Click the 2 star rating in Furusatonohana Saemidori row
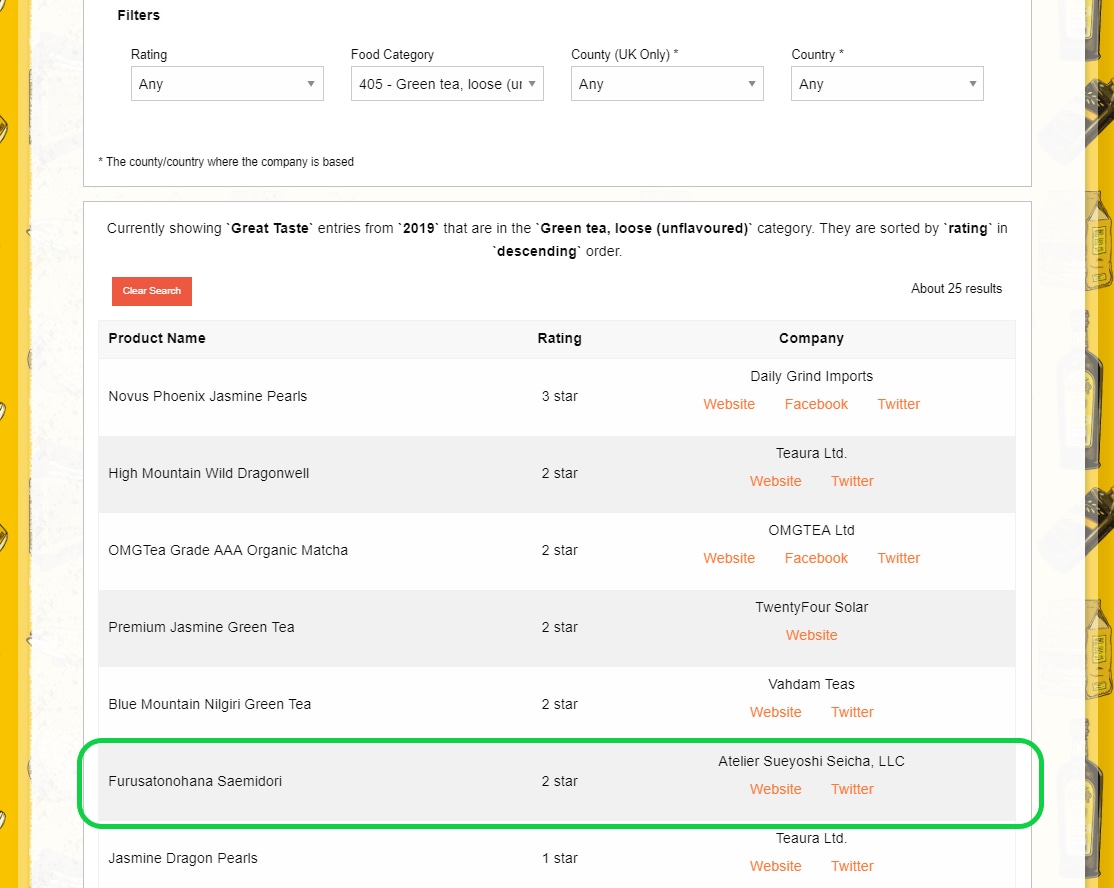 point(560,781)
